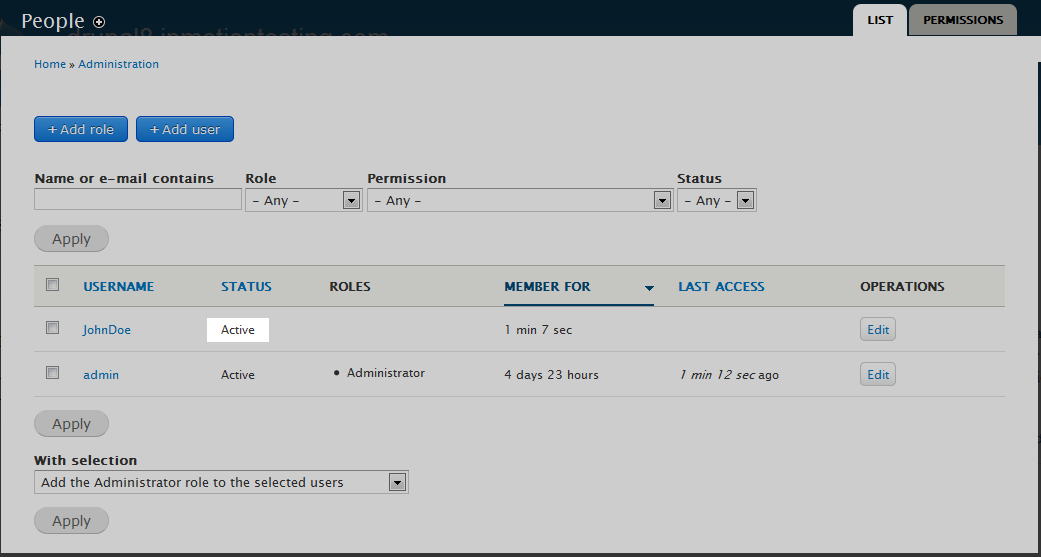Open the Status filter dropdown
1041x557 pixels.
(x=716, y=200)
